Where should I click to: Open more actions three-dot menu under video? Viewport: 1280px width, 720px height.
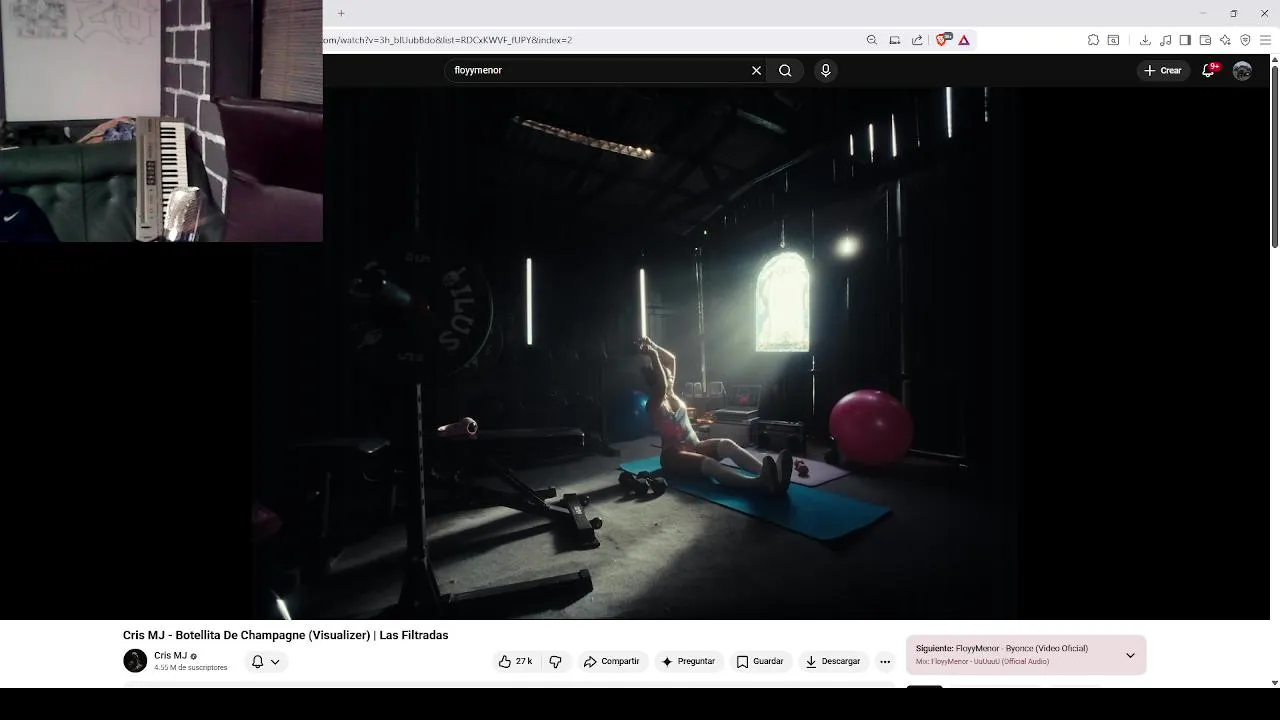[x=885, y=661]
